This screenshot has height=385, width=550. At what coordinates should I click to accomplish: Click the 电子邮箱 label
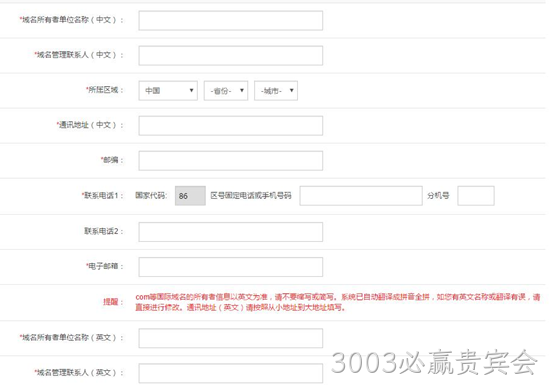click(105, 266)
